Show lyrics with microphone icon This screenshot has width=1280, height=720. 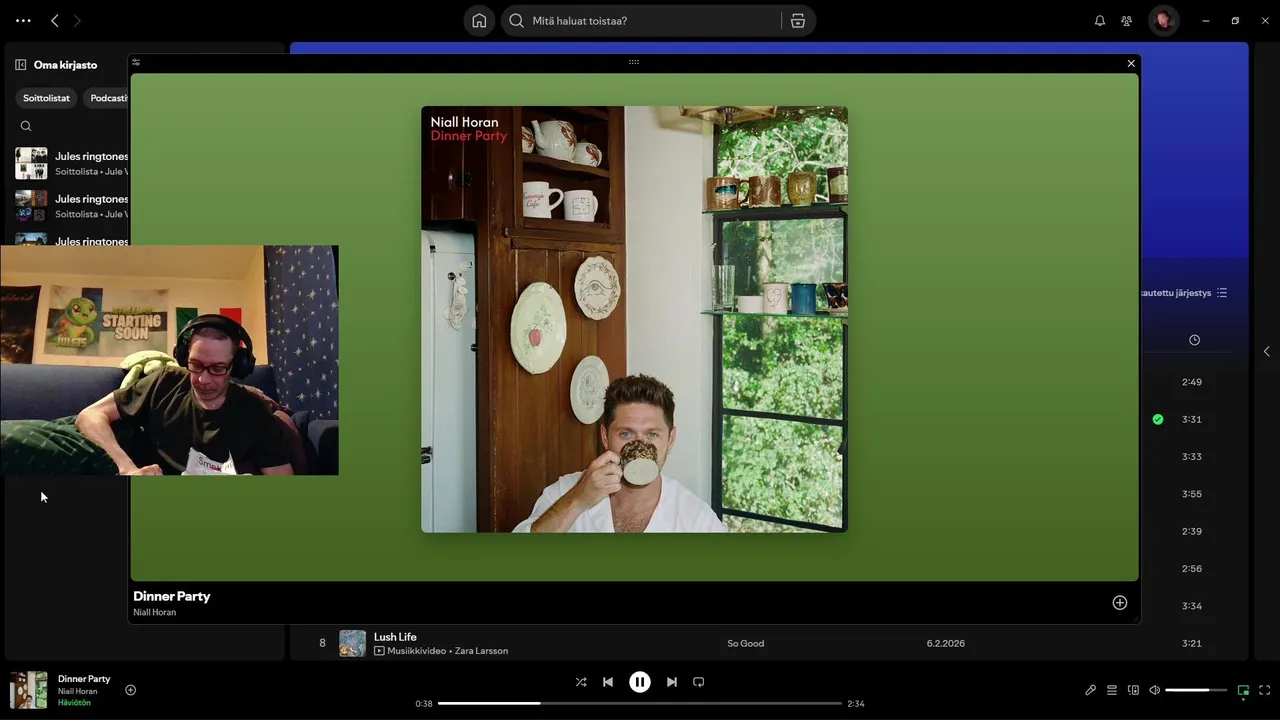pos(1091,690)
